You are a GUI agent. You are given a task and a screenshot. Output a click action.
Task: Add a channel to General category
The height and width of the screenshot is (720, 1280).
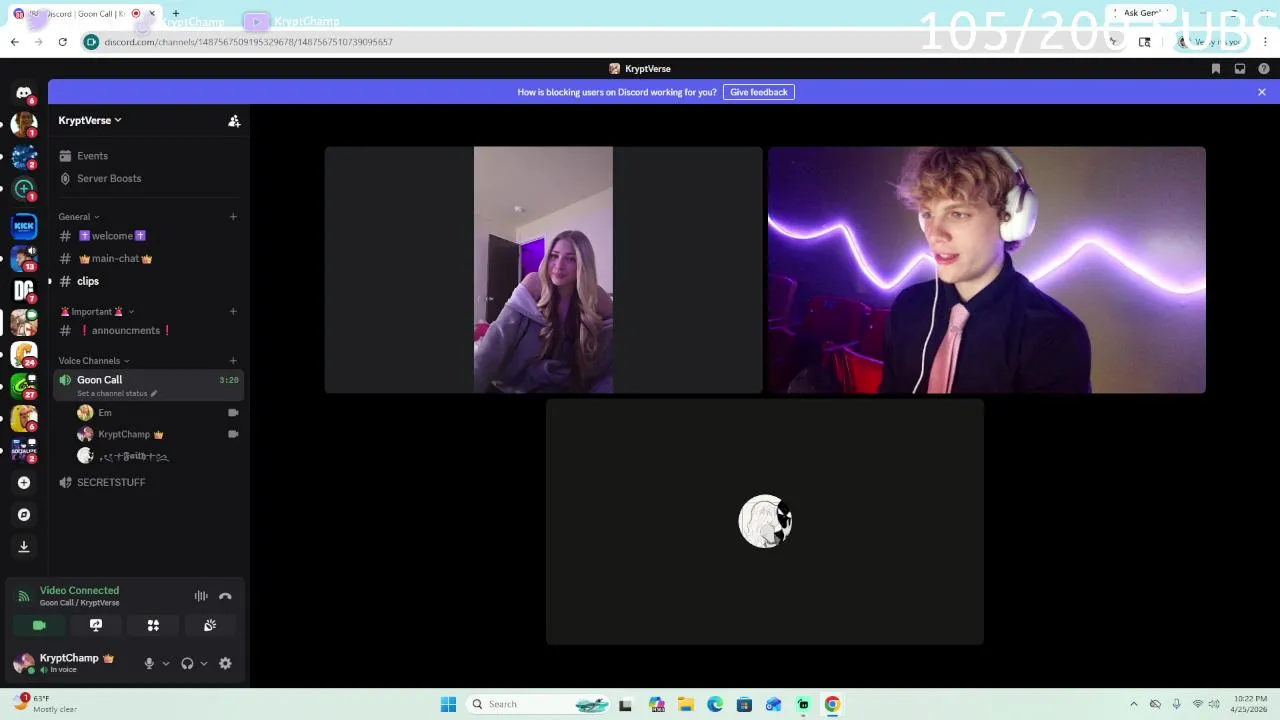pyautogui.click(x=233, y=217)
